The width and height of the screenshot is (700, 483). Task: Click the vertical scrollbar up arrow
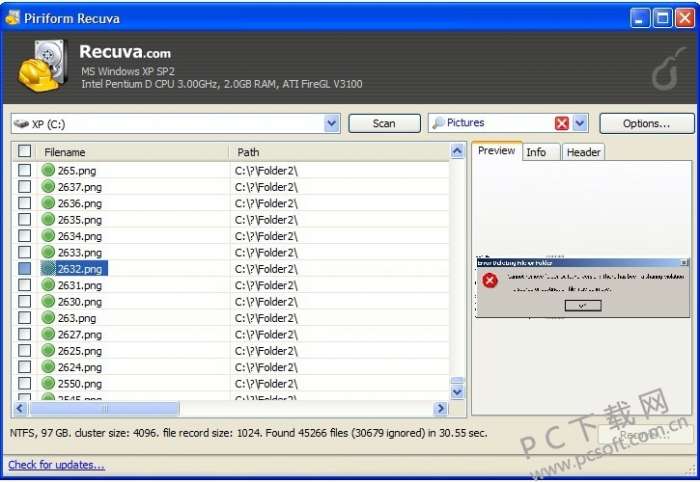(x=457, y=152)
